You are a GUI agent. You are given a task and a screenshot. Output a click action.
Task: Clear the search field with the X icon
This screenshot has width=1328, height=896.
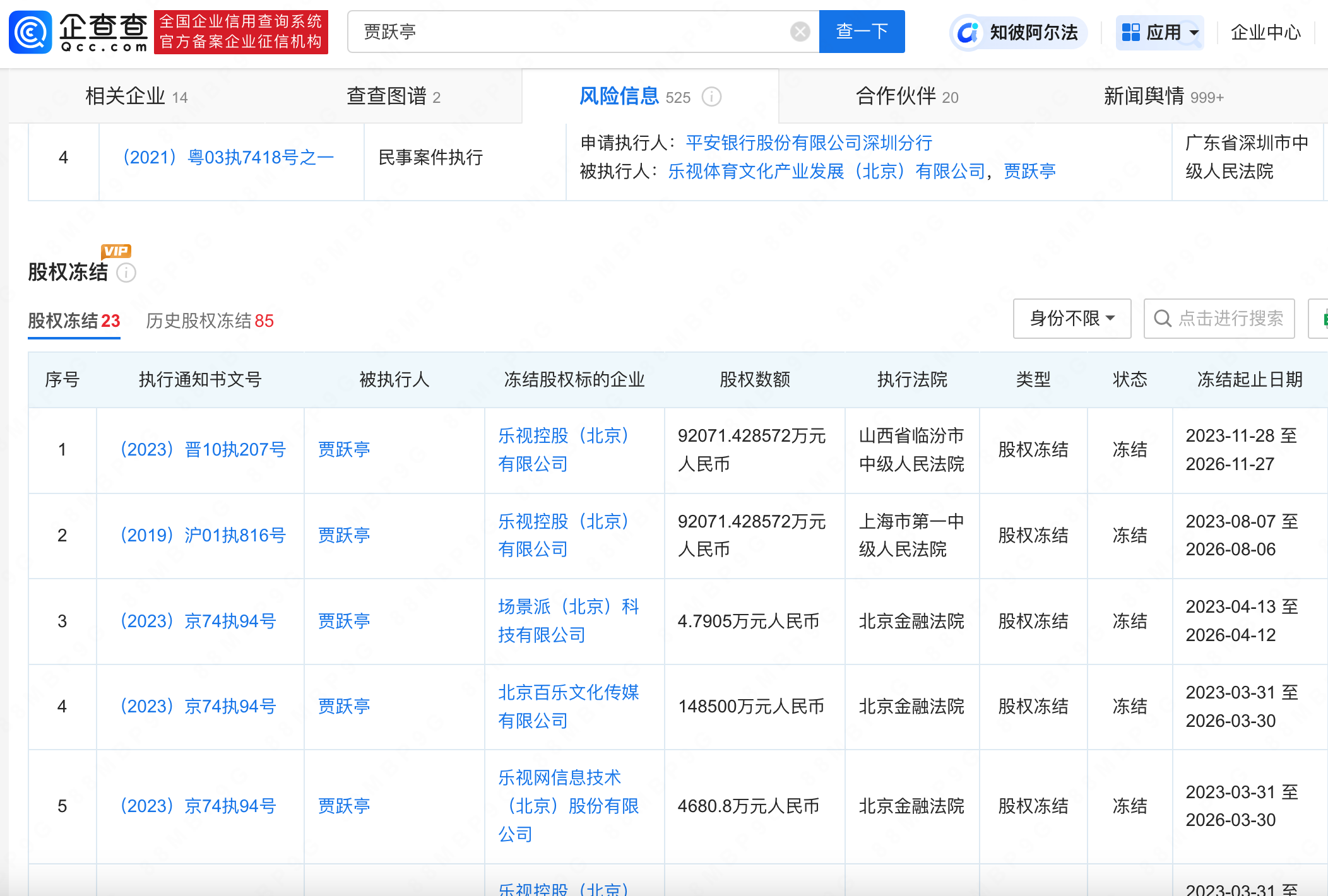(800, 32)
